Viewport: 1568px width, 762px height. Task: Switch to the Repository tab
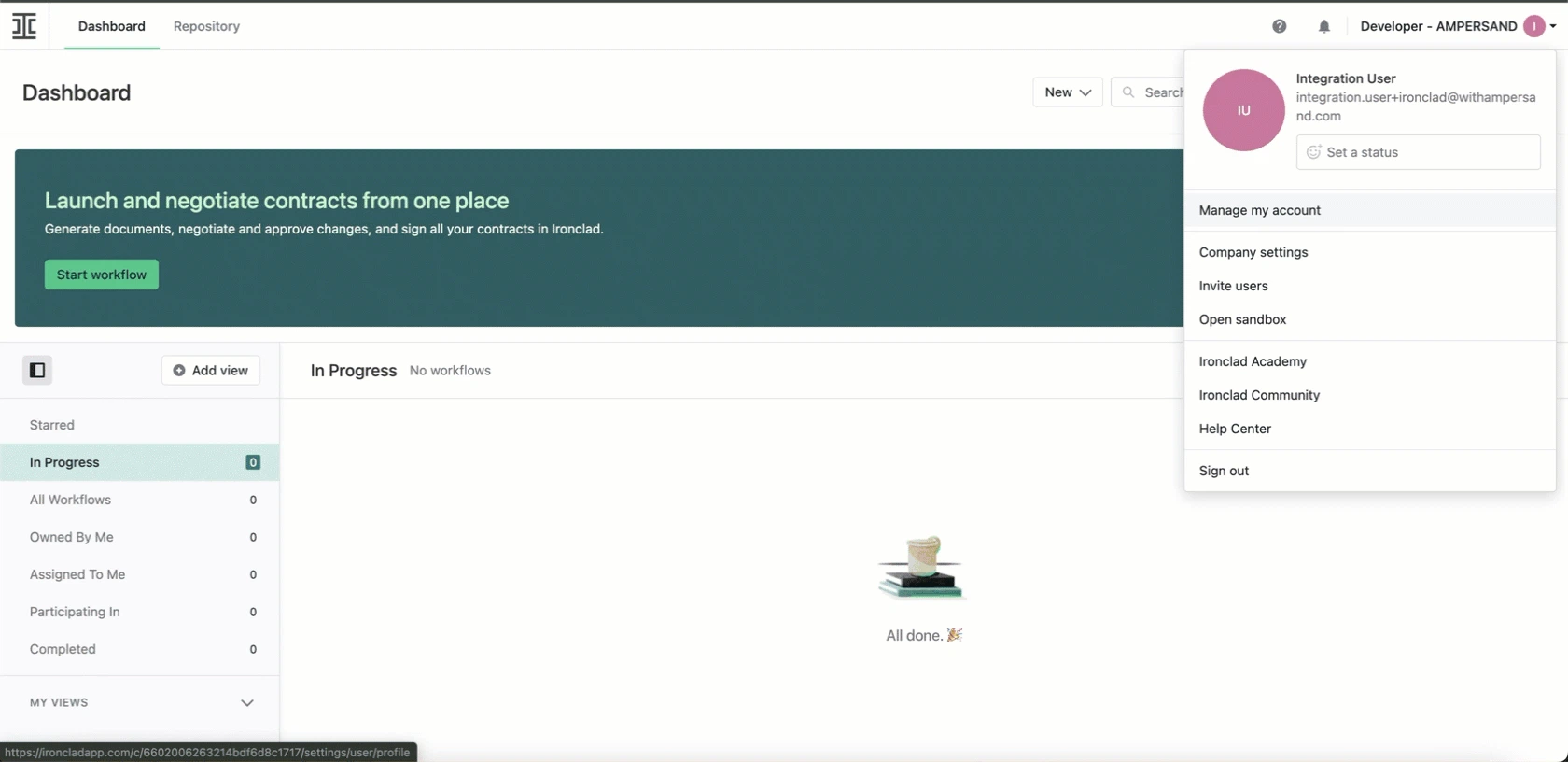206,26
